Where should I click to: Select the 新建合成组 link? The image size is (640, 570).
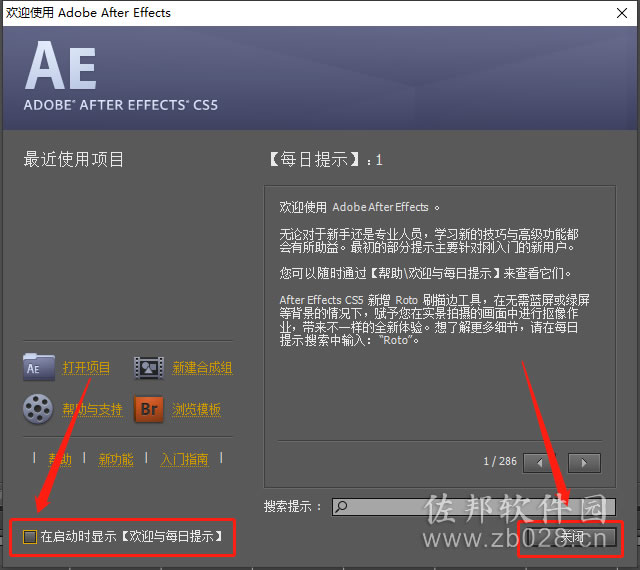pyautogui.click(x=202, y=367)
